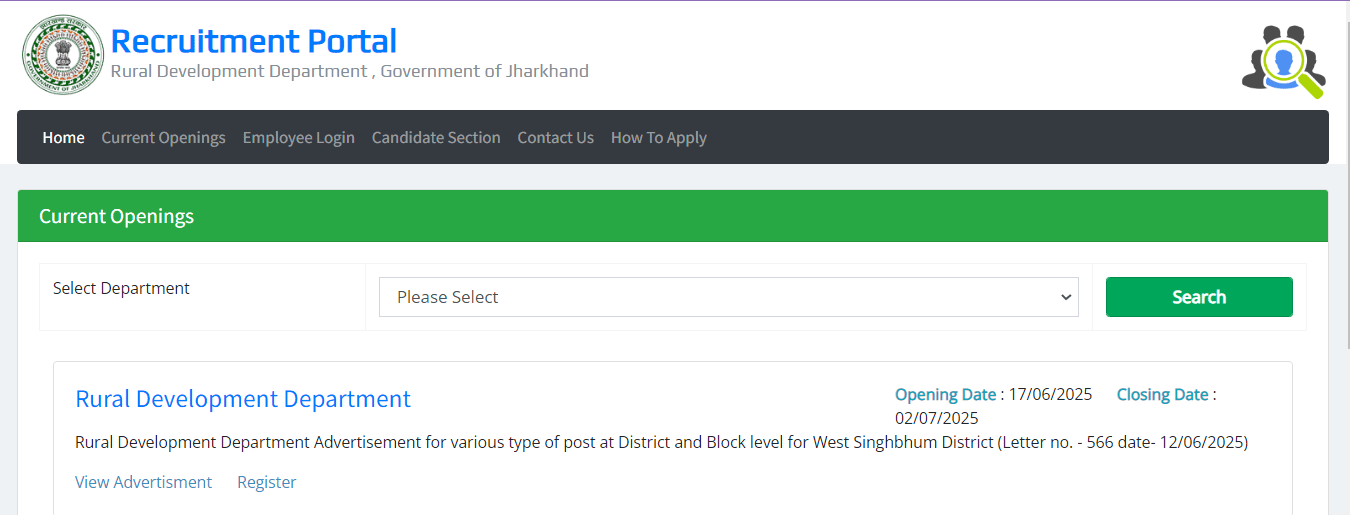Go to Home in navigation bar
1350x515 pixels.
click(63, 138)
